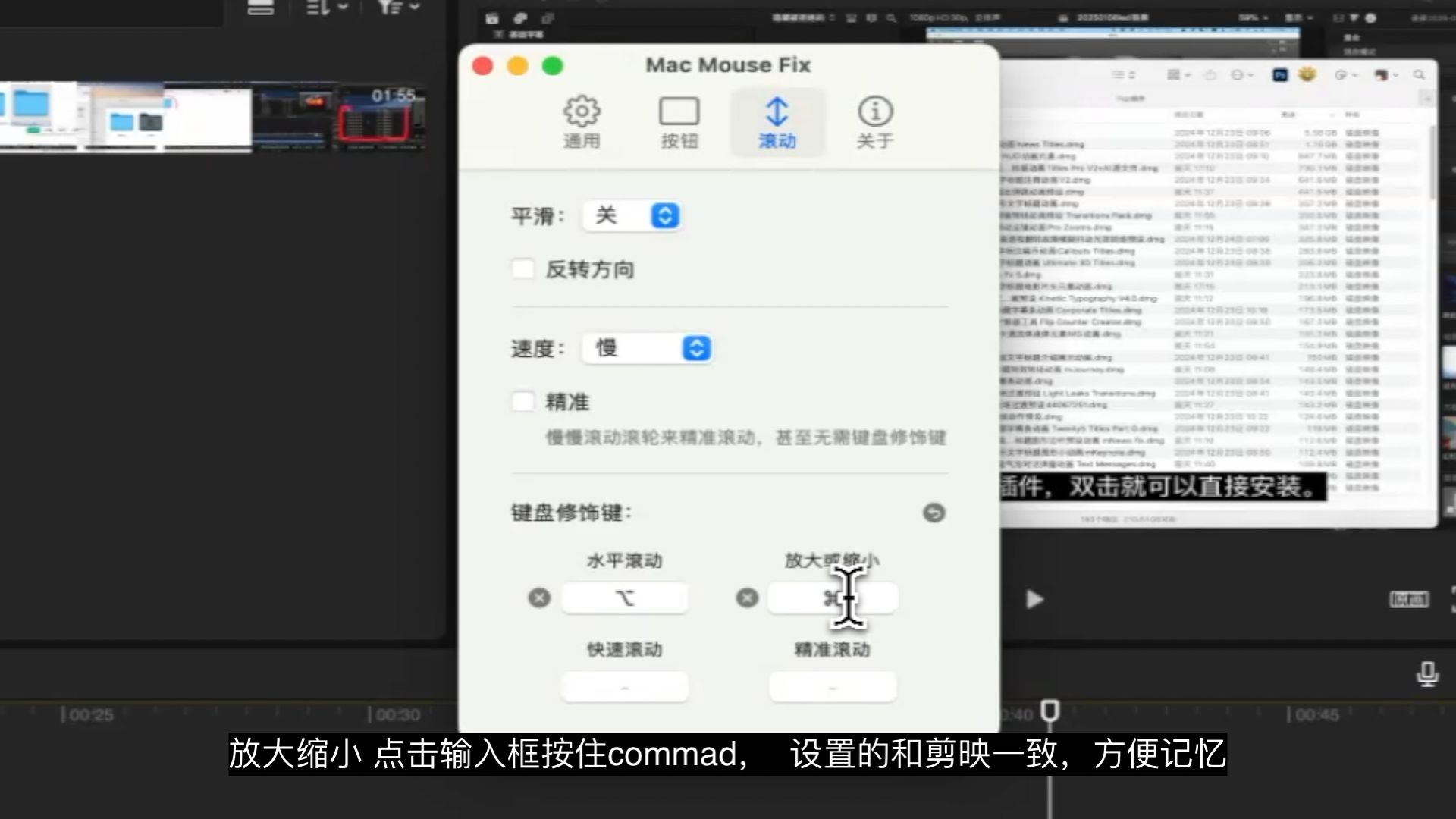Screen dimensions: 1456x819
Task: Sort Finder list by the date modified column
Action: tap(1188, 115)
